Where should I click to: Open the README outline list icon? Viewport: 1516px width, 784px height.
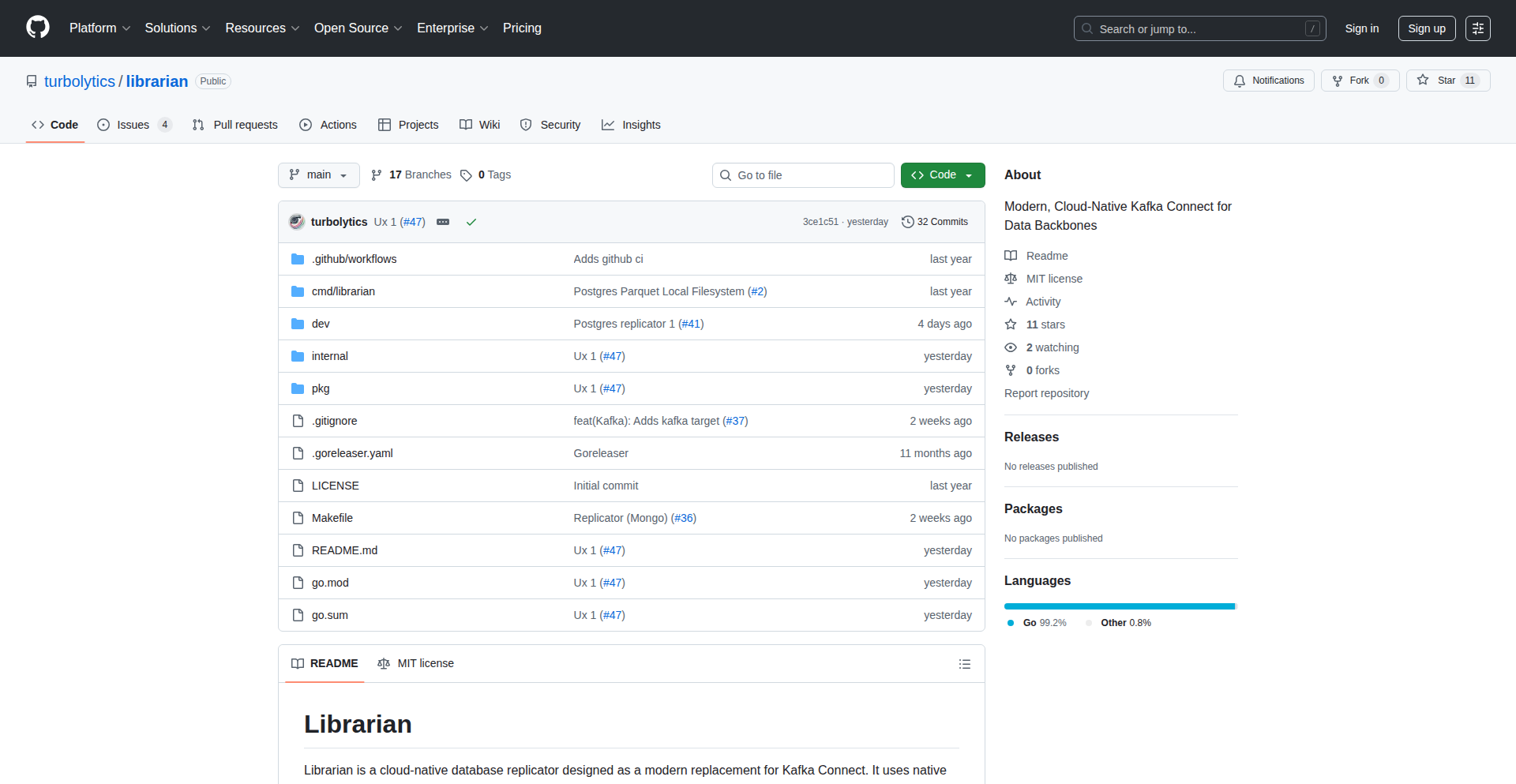coord(964,664)
